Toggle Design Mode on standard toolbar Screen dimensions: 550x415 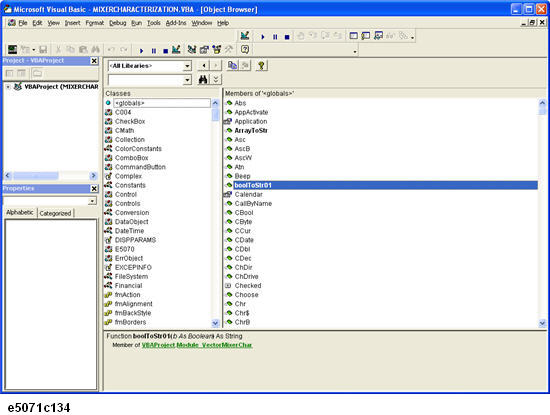pos(176,50)
